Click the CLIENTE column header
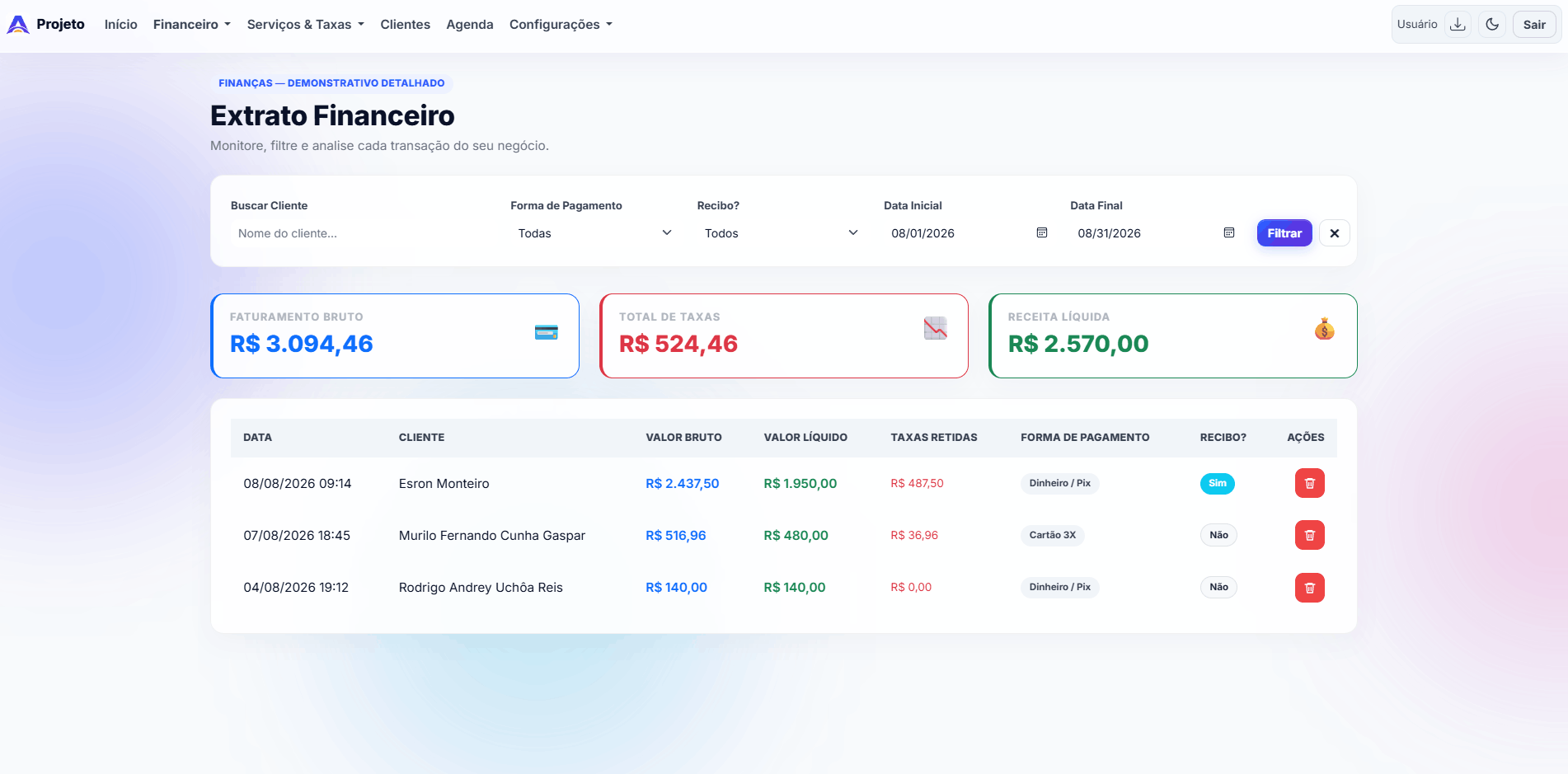The height and width of the screenshot is (774, 1568). click(x=421, y=438)
